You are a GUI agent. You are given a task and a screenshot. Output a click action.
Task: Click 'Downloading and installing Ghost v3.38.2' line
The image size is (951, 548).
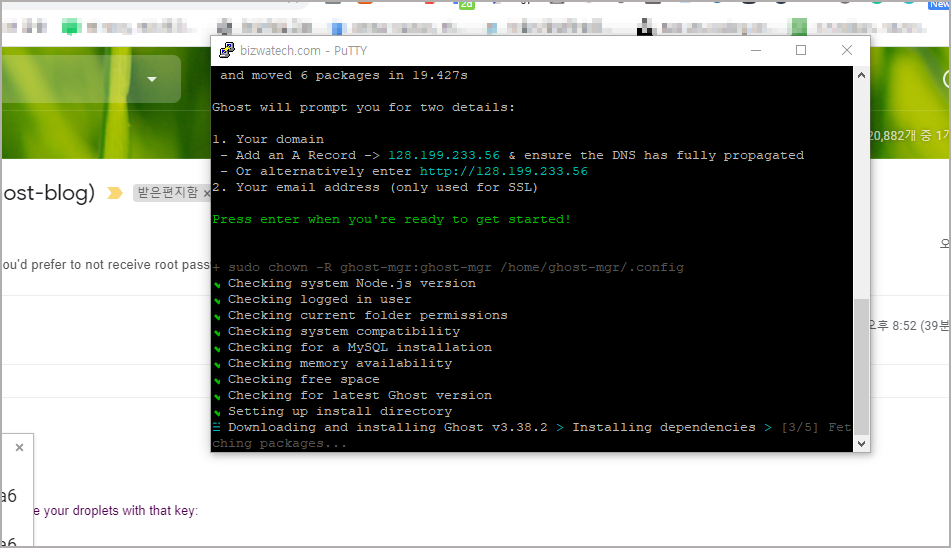(388, 427)
